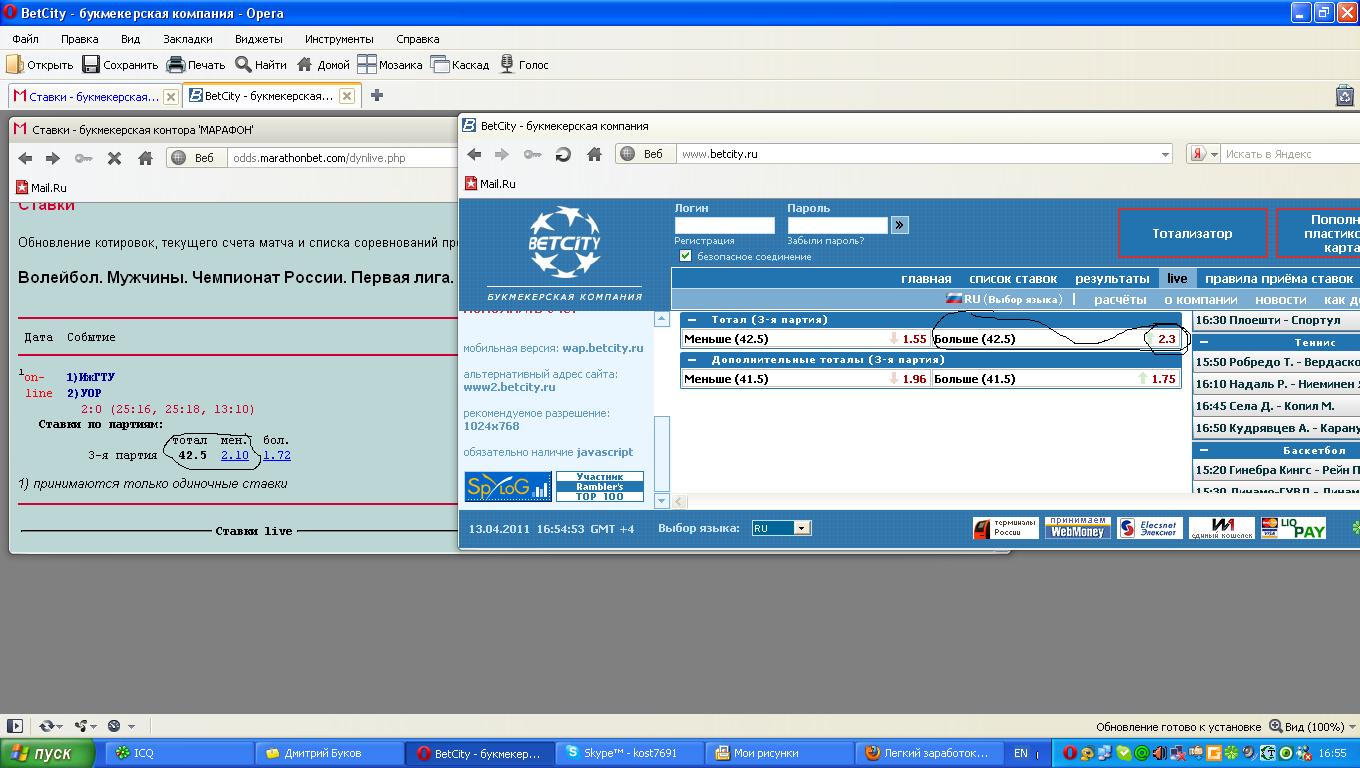Open the список ставок navigation link

tap(1013, 279)
